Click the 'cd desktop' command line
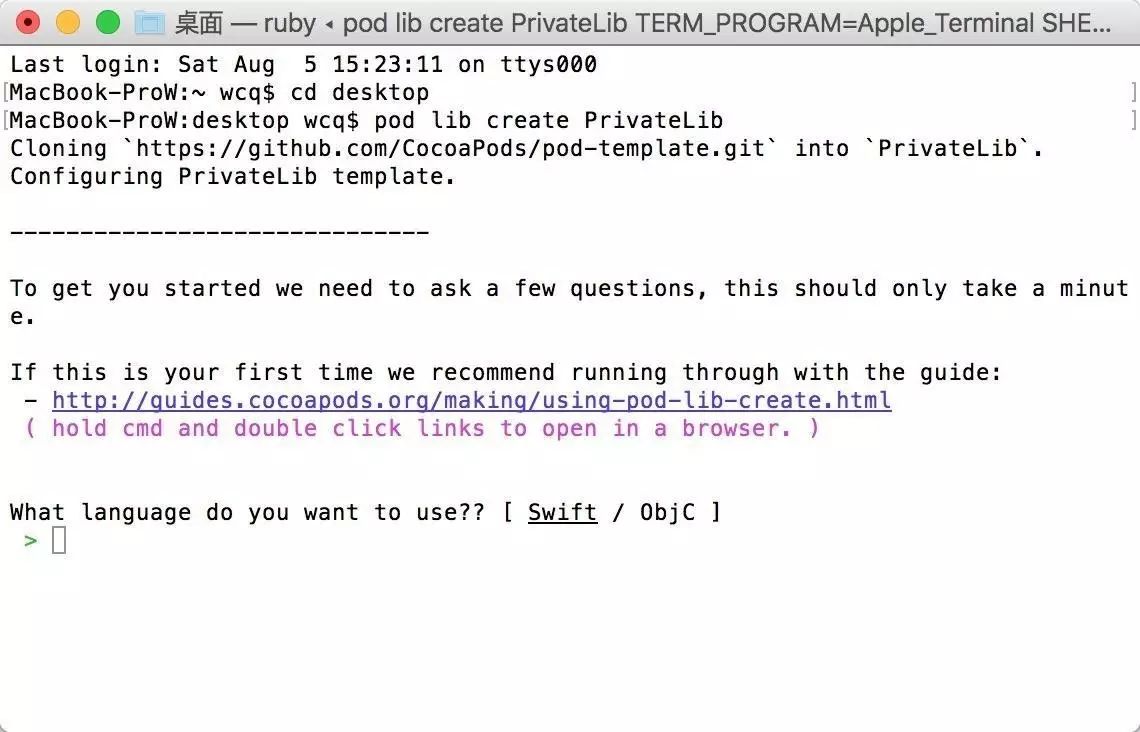This screenshot has height=732, width=1140. (x=220, y=92)
